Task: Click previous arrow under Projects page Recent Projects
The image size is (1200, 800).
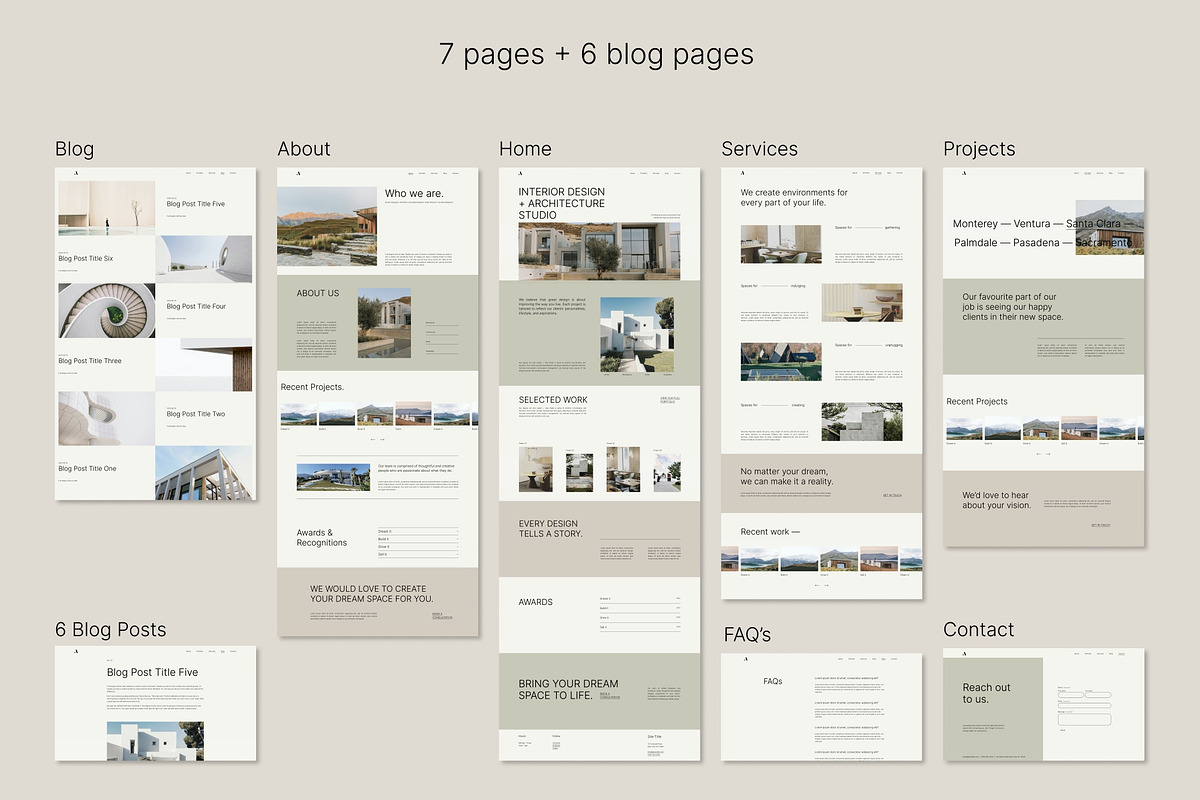Action: tap(1039, 453)
